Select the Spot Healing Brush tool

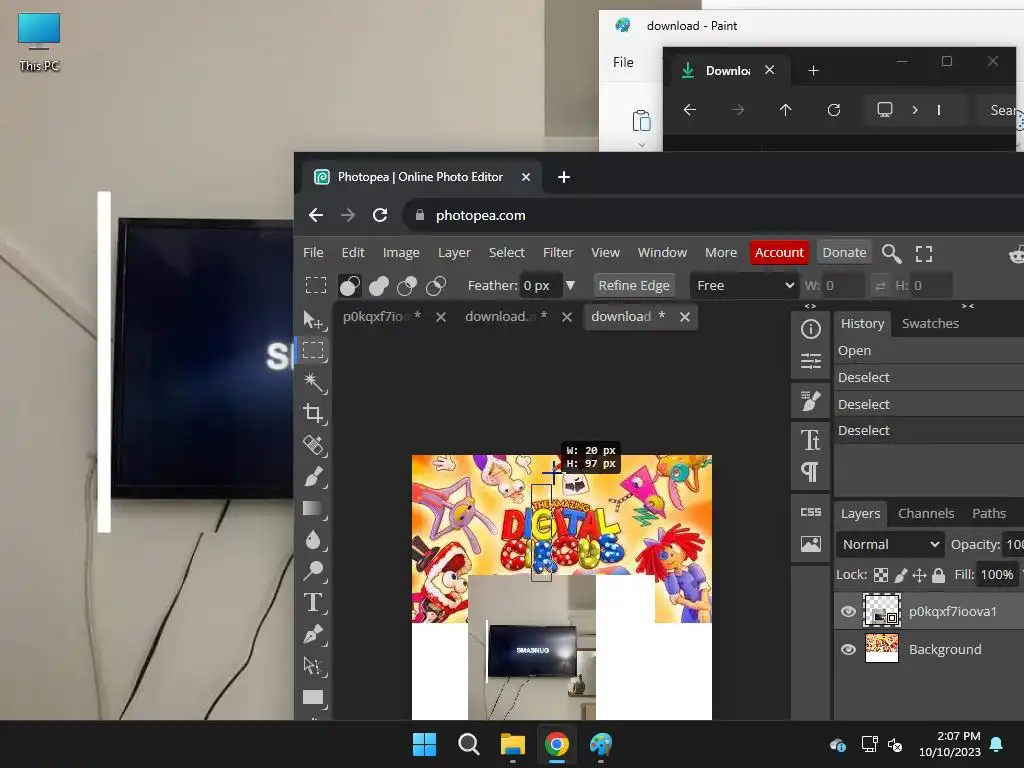[313, 445]
